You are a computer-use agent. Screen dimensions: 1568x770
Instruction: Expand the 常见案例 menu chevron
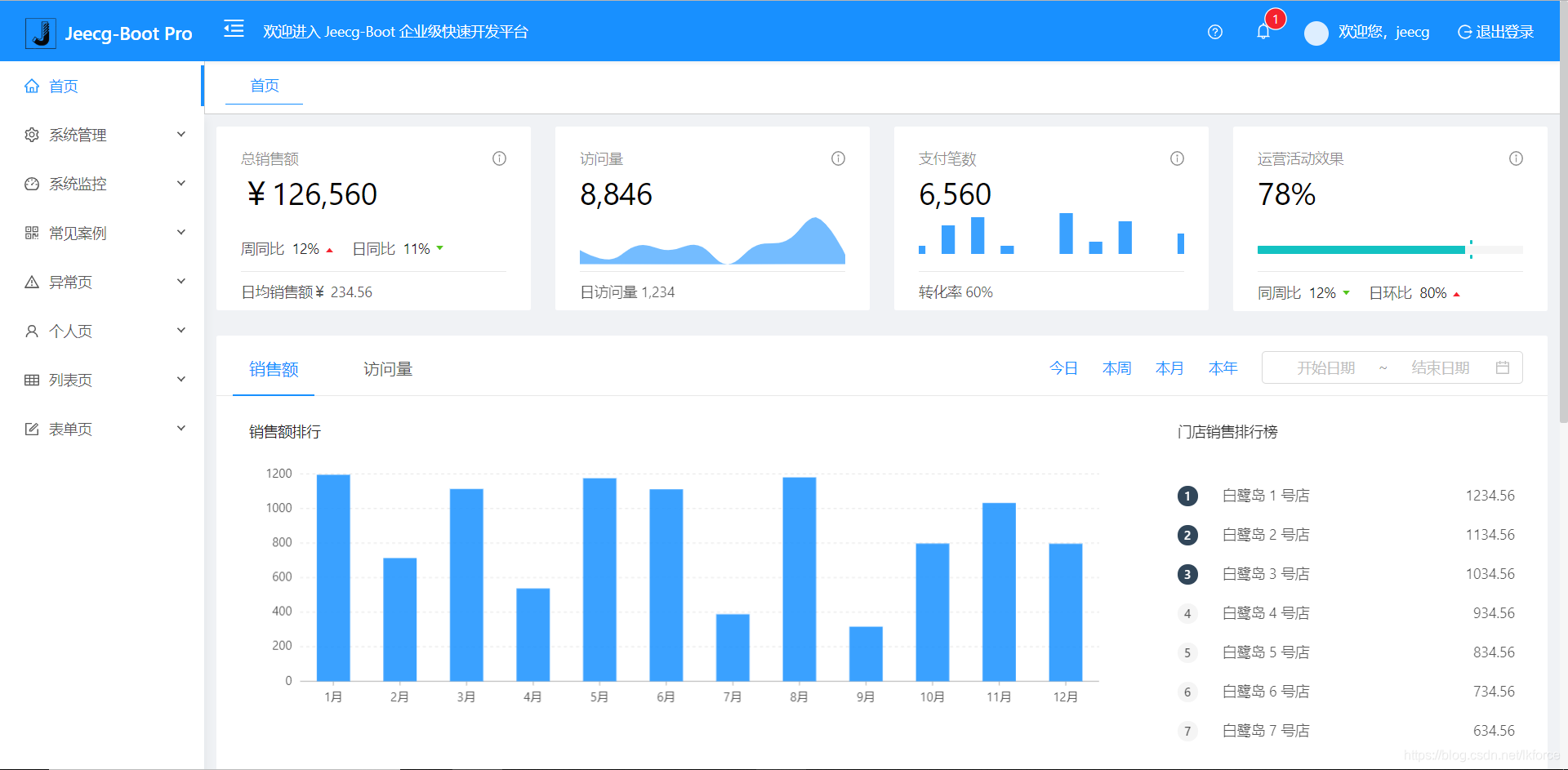point(181,232)
